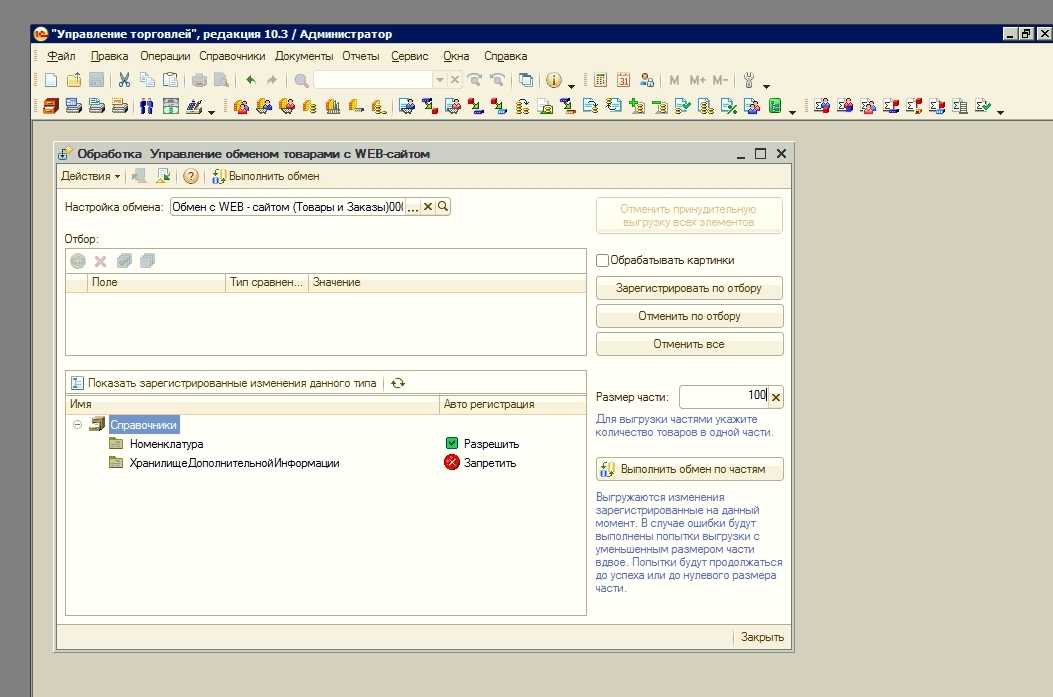This screenshot has height=697, width=1053.
Task: Click the Авто регистрация column header
Action: click(512, 404)
